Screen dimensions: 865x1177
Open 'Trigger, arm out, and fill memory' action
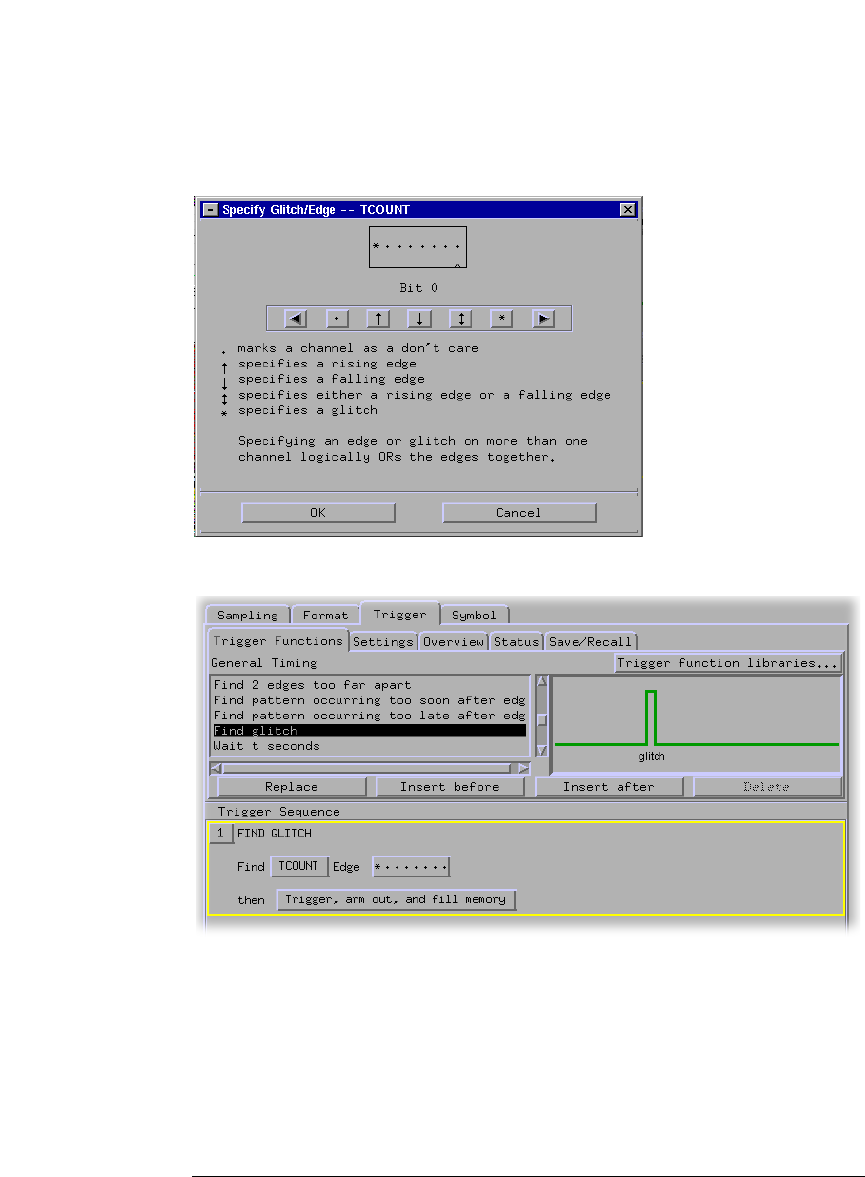click(x=396, y=899)
